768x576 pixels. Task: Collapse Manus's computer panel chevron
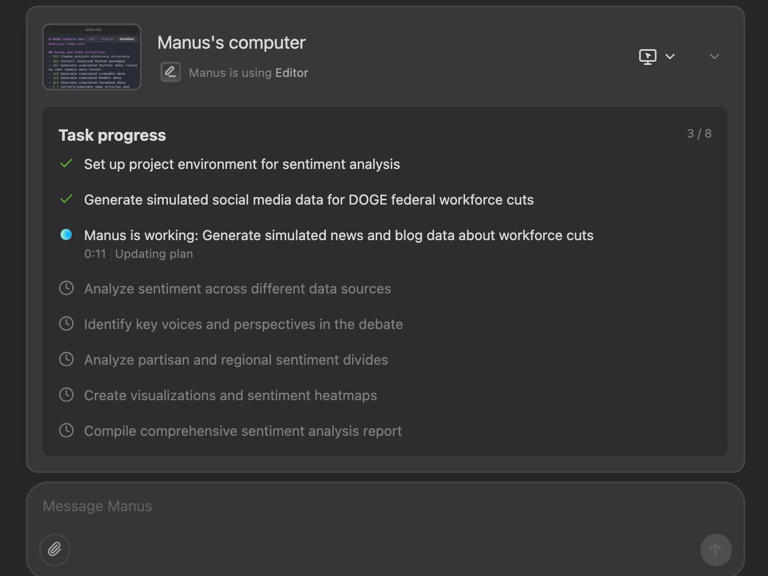tap(714, 57)
